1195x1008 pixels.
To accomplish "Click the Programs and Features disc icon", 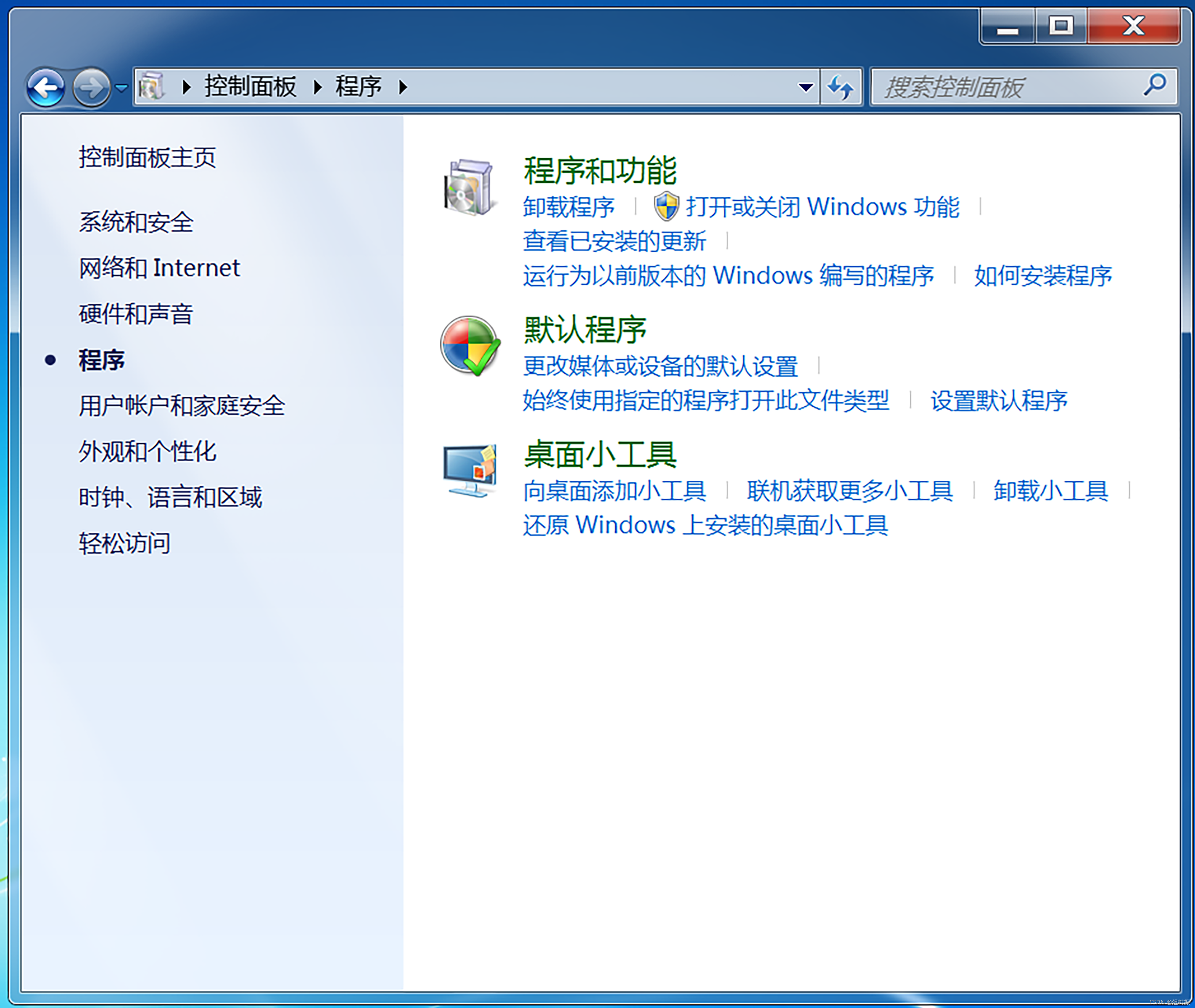I will pyautogui.click(x=468, y=188).
